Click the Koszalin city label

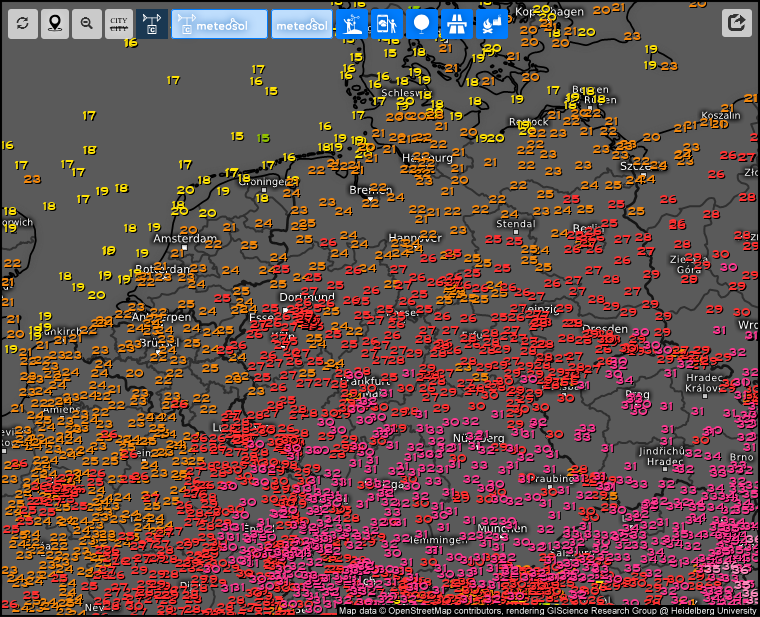coord(721,115)
